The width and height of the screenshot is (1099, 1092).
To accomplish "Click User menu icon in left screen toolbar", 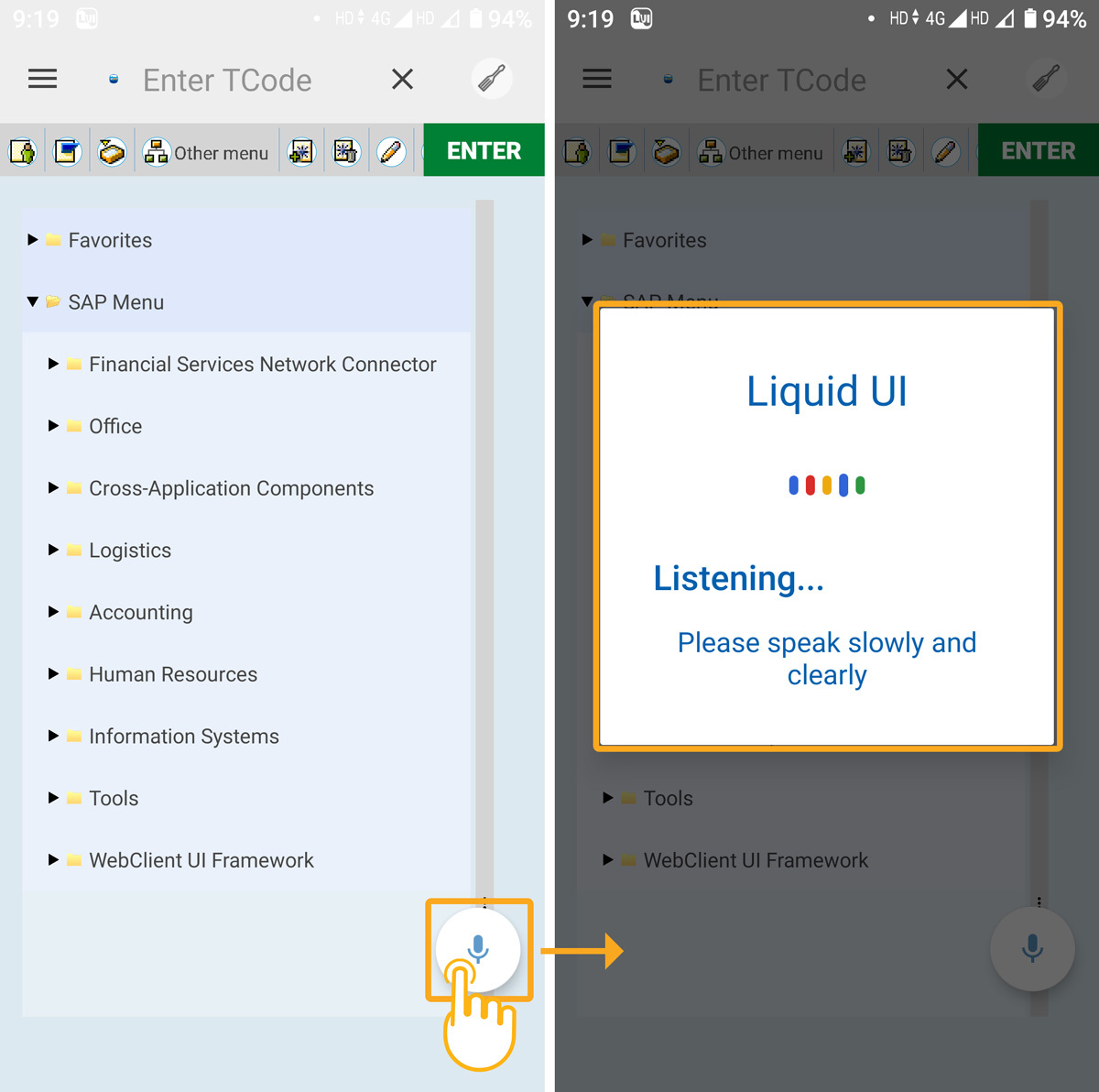I will pyautogui.click(x=23, y=151).
